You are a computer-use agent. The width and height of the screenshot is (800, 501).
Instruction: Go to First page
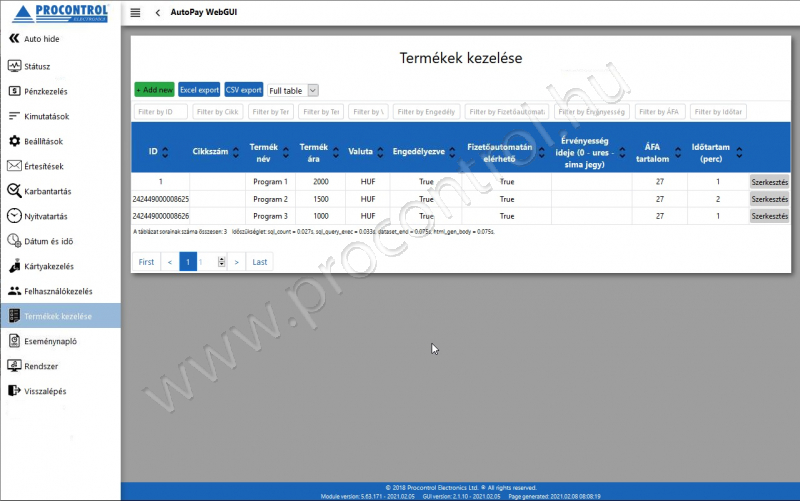click(x=146, y=262)
